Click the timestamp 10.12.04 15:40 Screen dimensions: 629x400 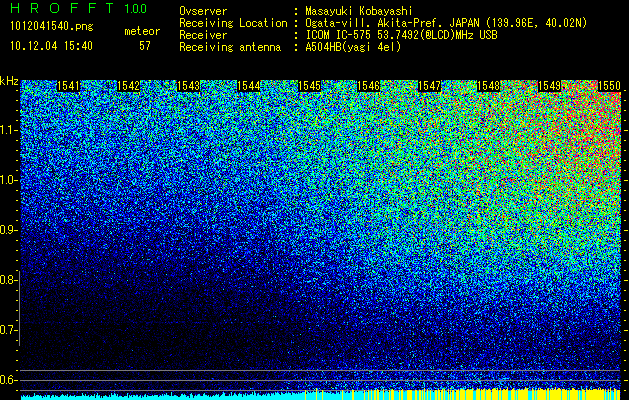pos(51,46)
